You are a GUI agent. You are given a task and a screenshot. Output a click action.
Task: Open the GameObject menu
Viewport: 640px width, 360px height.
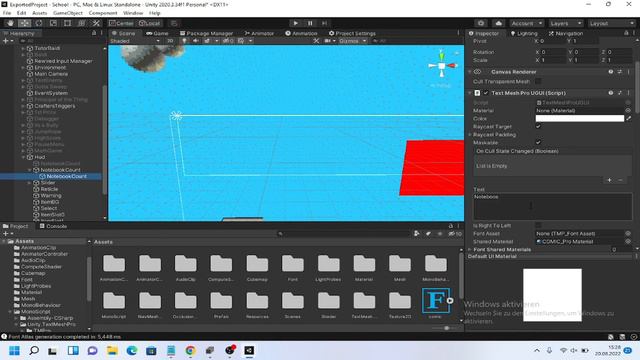coord(68,13)
